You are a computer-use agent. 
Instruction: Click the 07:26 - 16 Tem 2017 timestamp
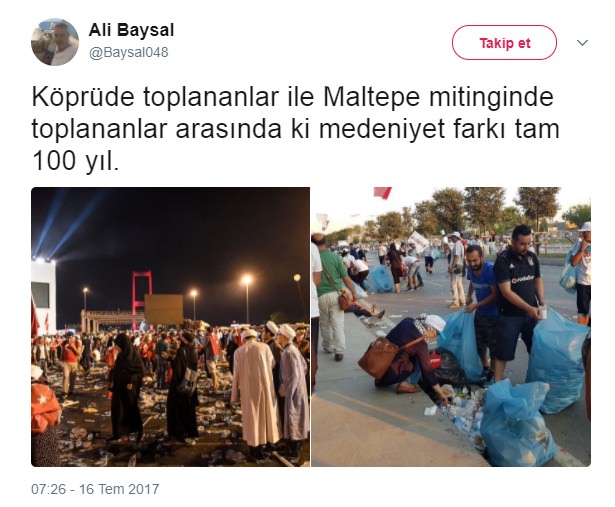(95, 489)
